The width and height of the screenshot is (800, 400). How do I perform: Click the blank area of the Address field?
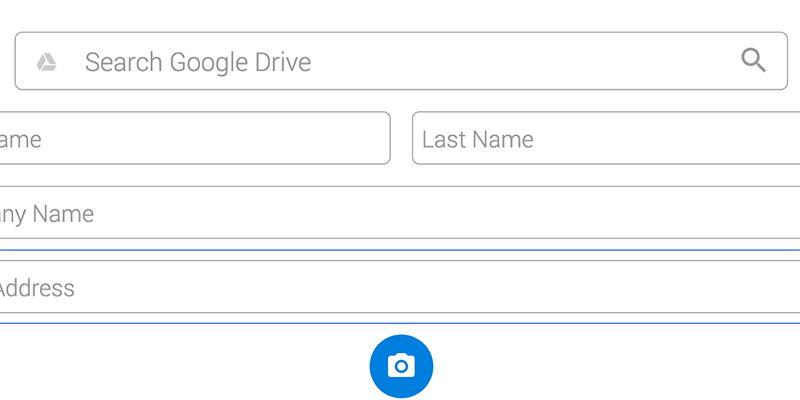pyautogui.click(x=434, y=287)
